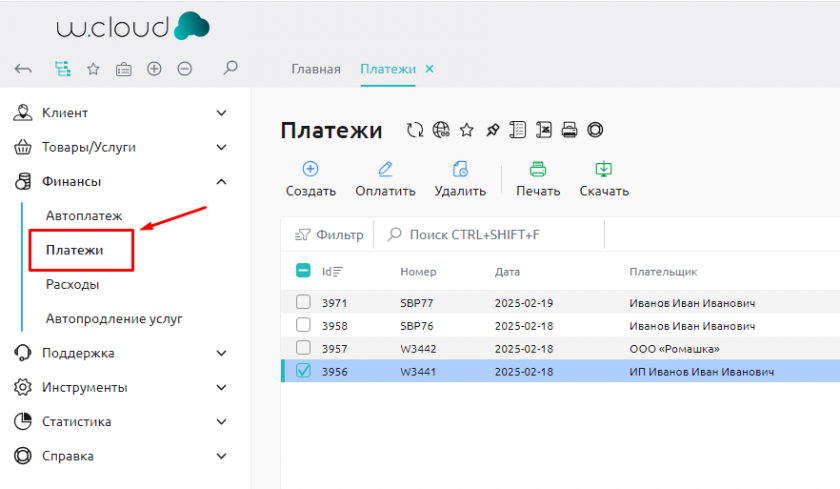Switch to the Главная tab

pos(316,69)
